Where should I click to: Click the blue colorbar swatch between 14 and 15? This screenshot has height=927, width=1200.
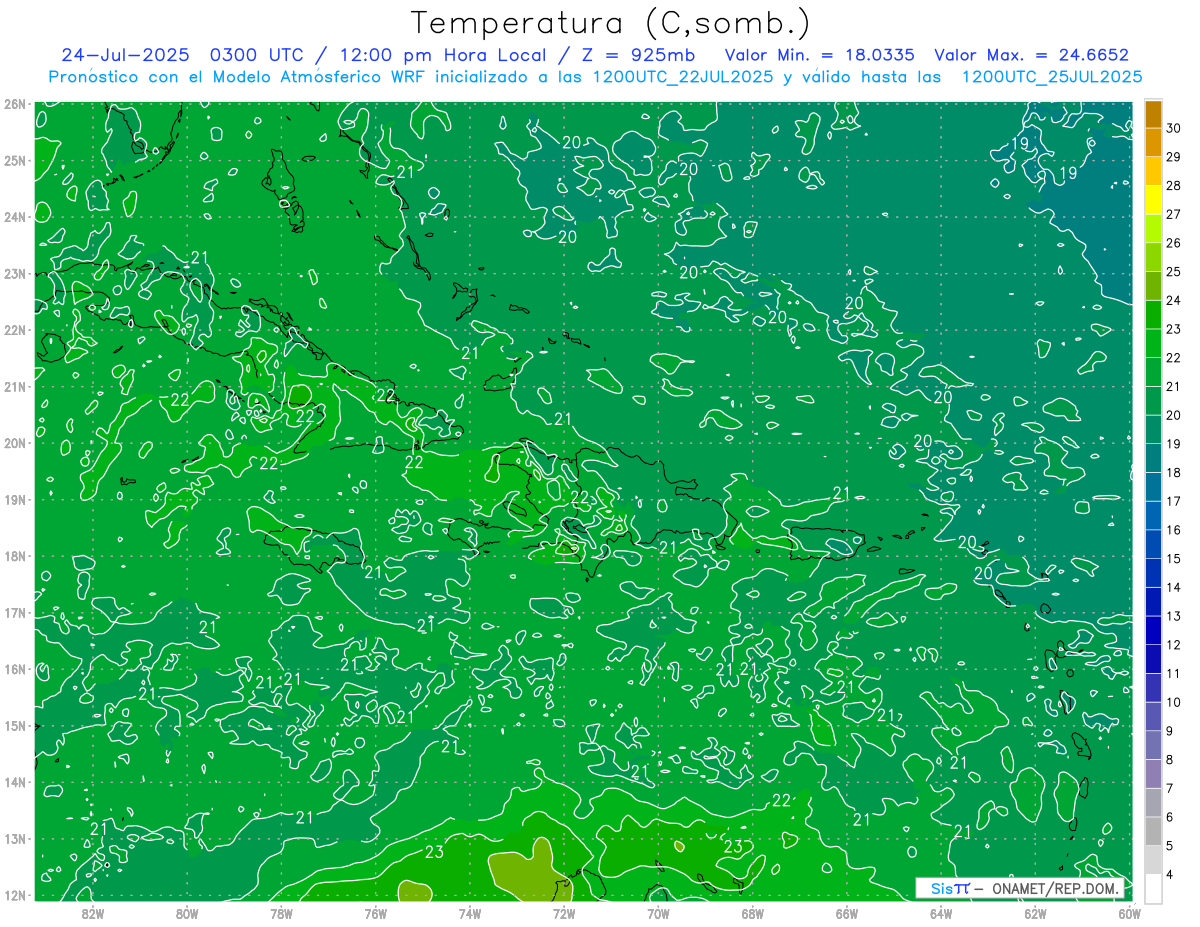1153,573
